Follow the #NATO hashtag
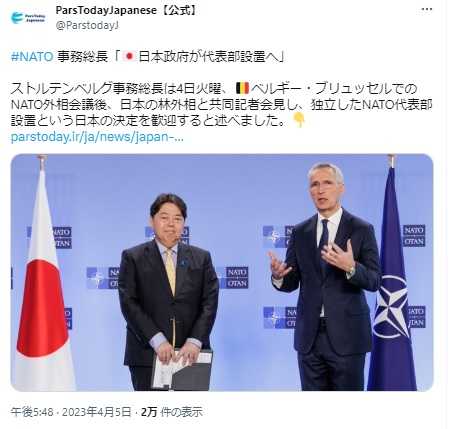The height and width of the screenshot is (429, 450). point(32,57)
